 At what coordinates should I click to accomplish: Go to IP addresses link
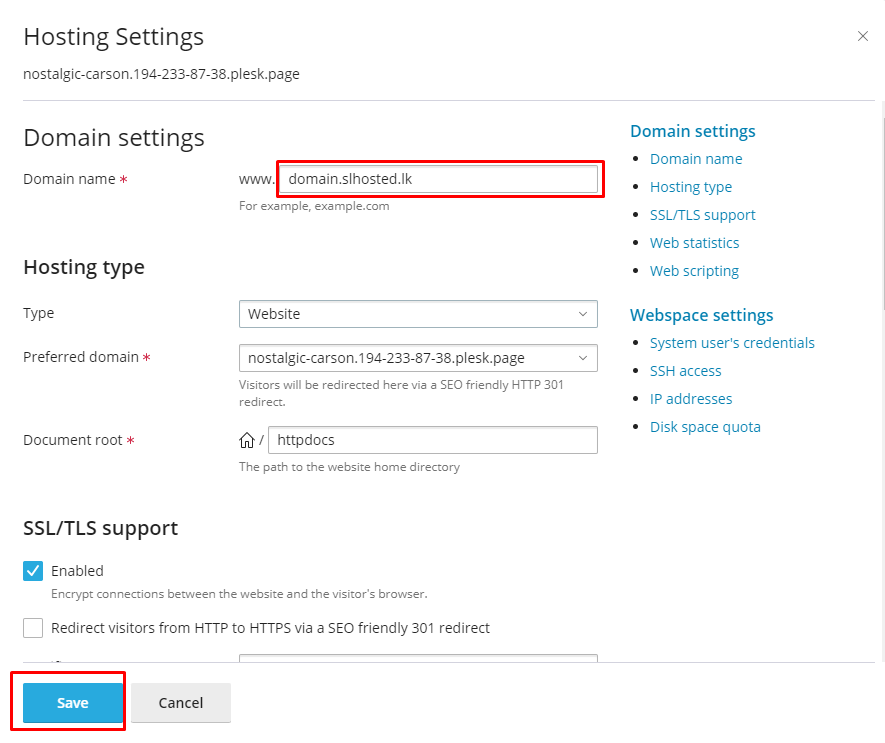690,399
